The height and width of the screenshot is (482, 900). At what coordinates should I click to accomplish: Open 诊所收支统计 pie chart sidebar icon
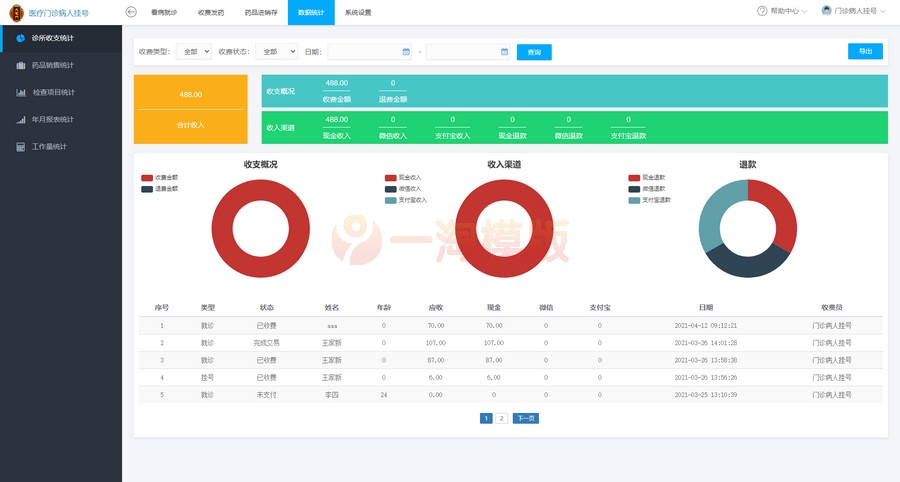pos(21,38)
